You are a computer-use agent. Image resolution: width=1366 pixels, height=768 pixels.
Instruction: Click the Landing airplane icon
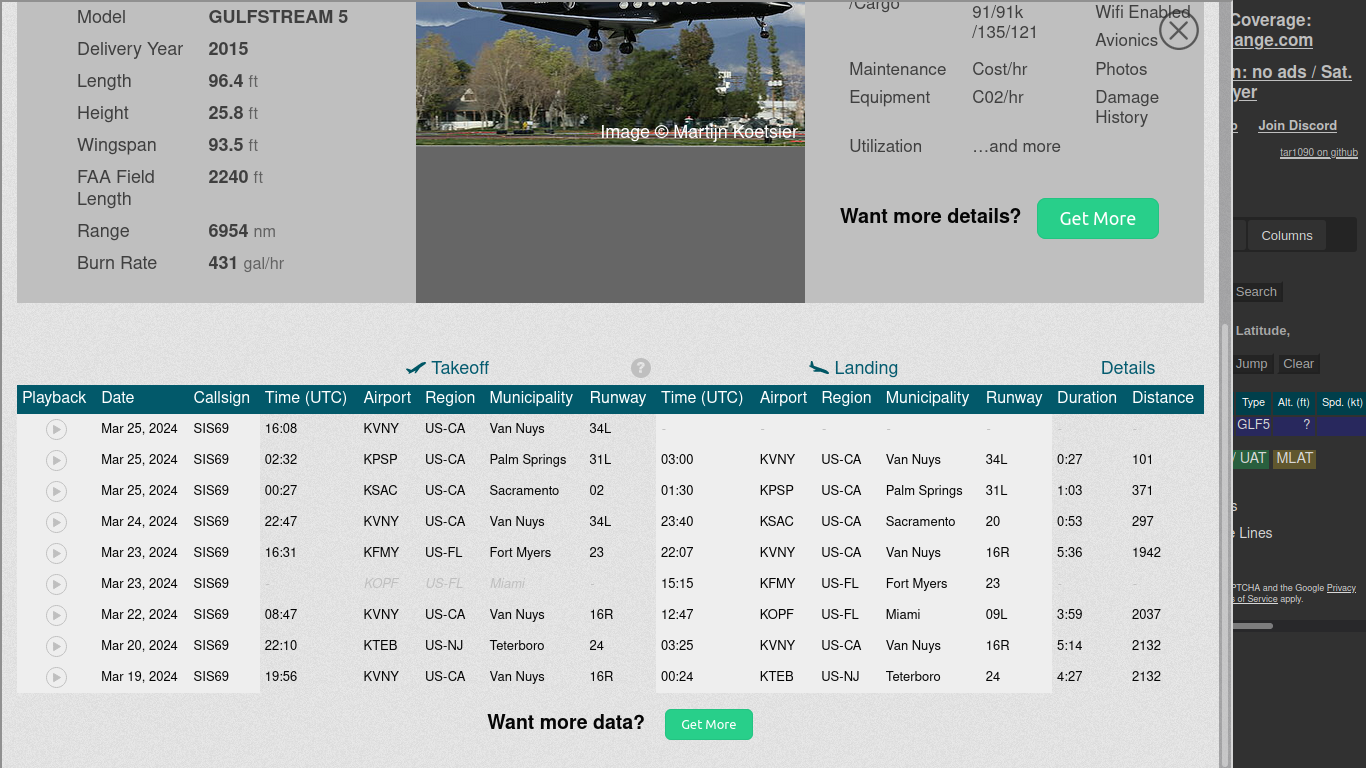(819, 368)
